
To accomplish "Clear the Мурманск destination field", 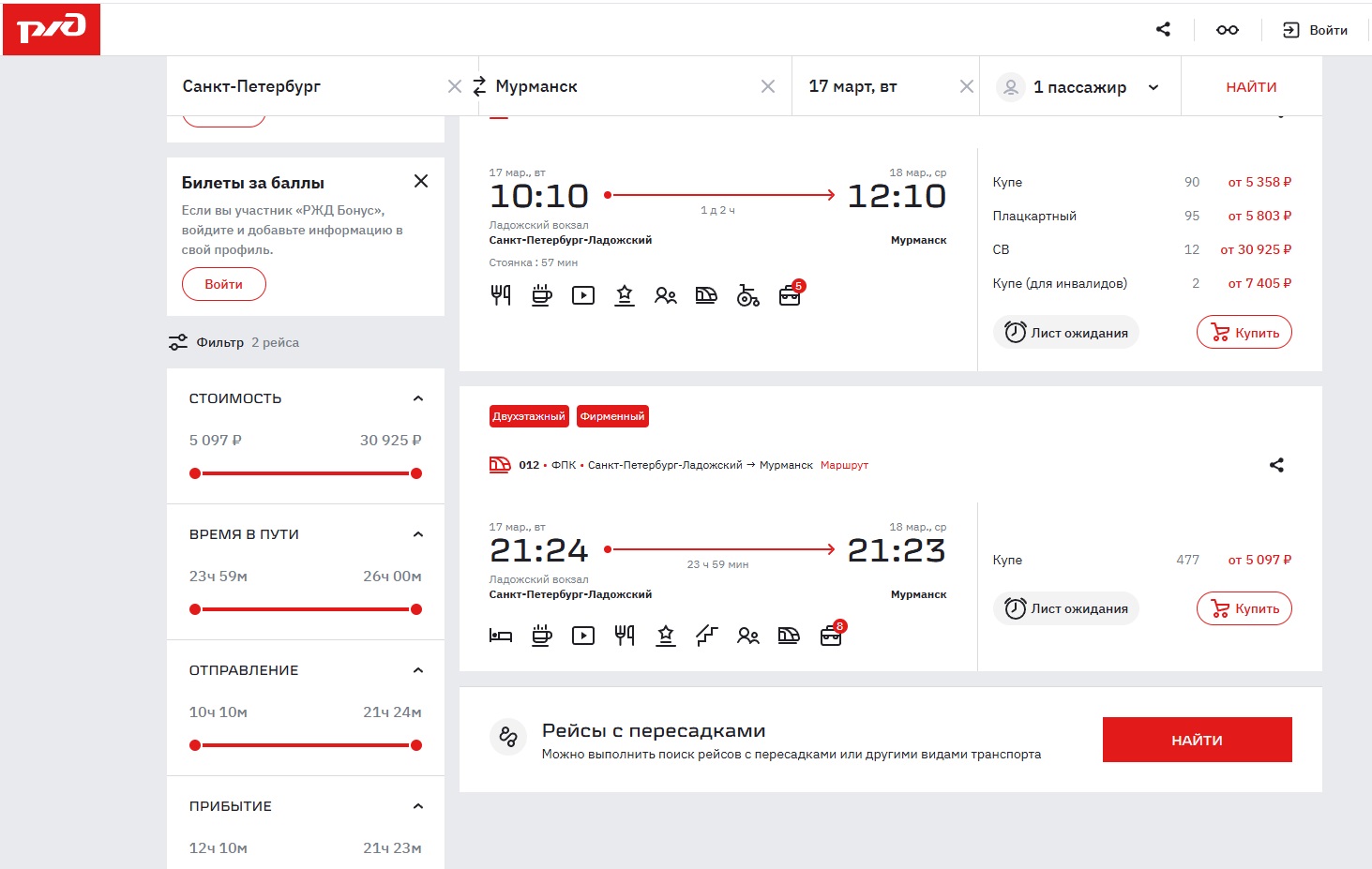I will pyautogui.click(x=768, y=86).
